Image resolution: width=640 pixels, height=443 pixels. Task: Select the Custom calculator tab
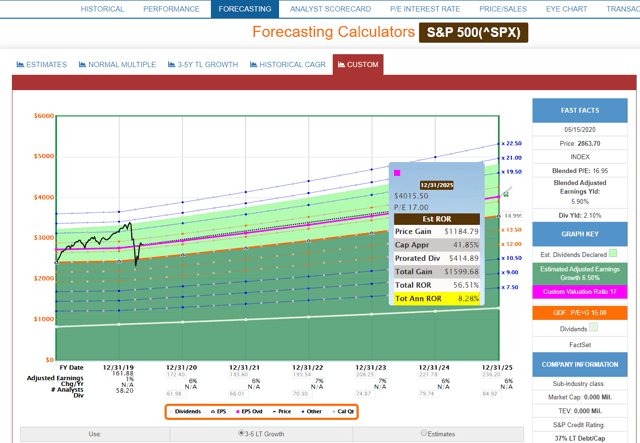click(x=358, y=65)
